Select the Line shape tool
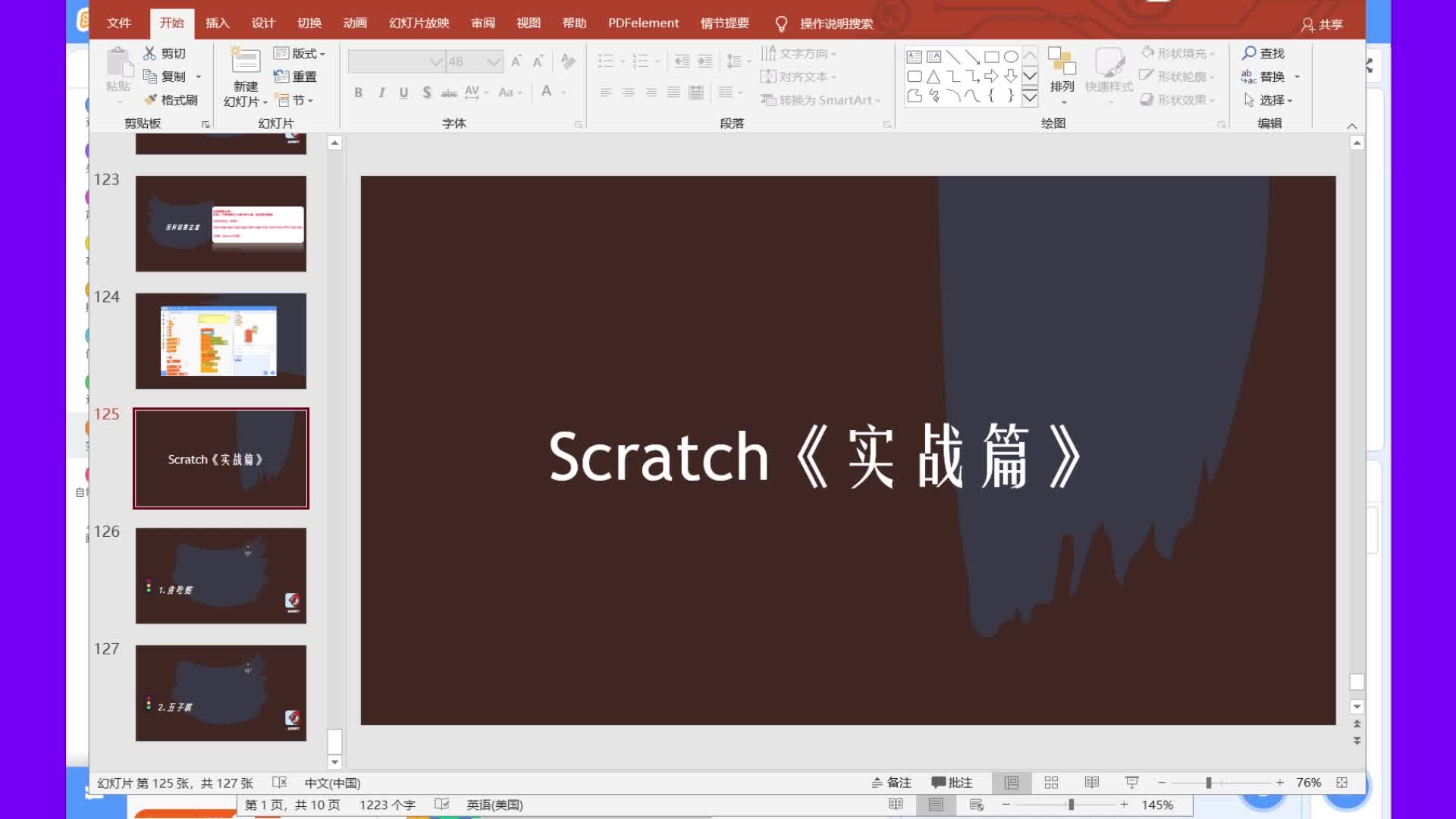Image resolution: width=1456 pixels, height=819 pixels. [x=953, y=57]
